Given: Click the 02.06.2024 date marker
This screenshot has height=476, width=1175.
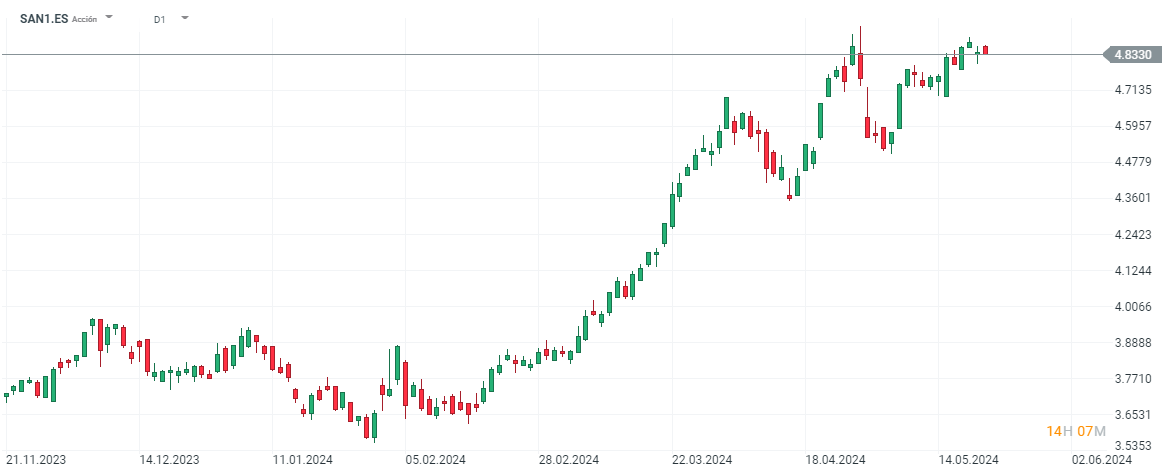Looking at the screenshot, I should coord(1102,460).
